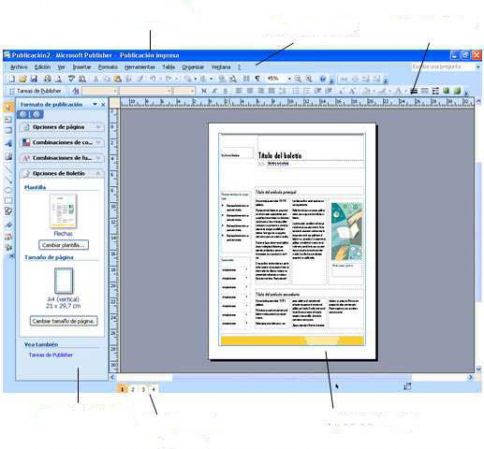Click the Cambiar plantilla button
The width and height of the screenshot is (484, 449).
[63, 245]
